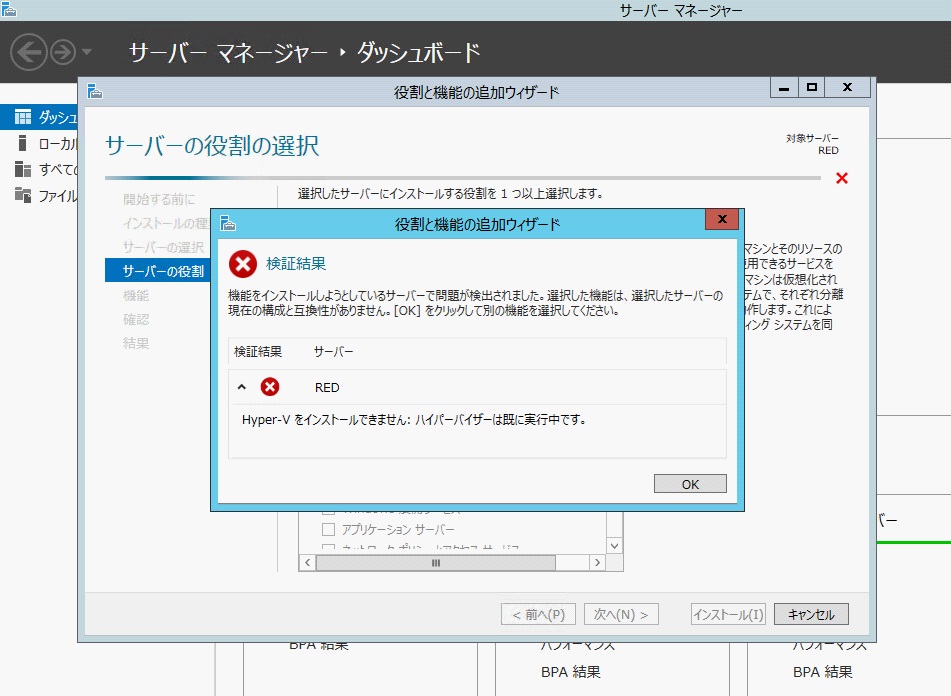Screen dimensions: 951x696
Task: Click the right BPA 結果 link in dashboard
Action: click(x=822, y=672)
